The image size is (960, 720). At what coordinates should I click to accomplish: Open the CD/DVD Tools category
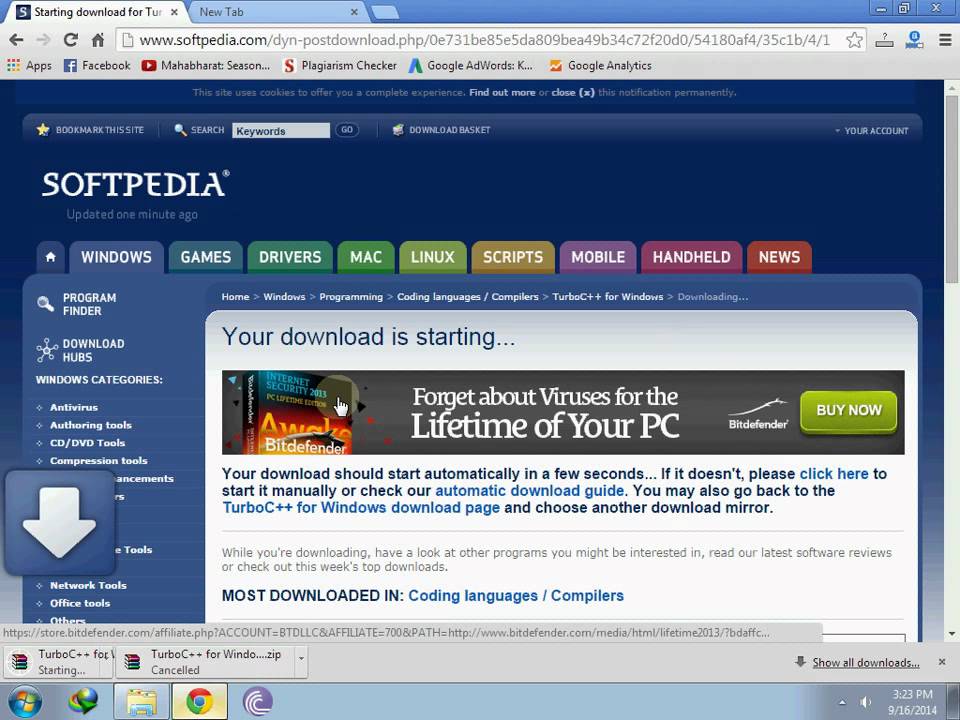pos(88,443)
